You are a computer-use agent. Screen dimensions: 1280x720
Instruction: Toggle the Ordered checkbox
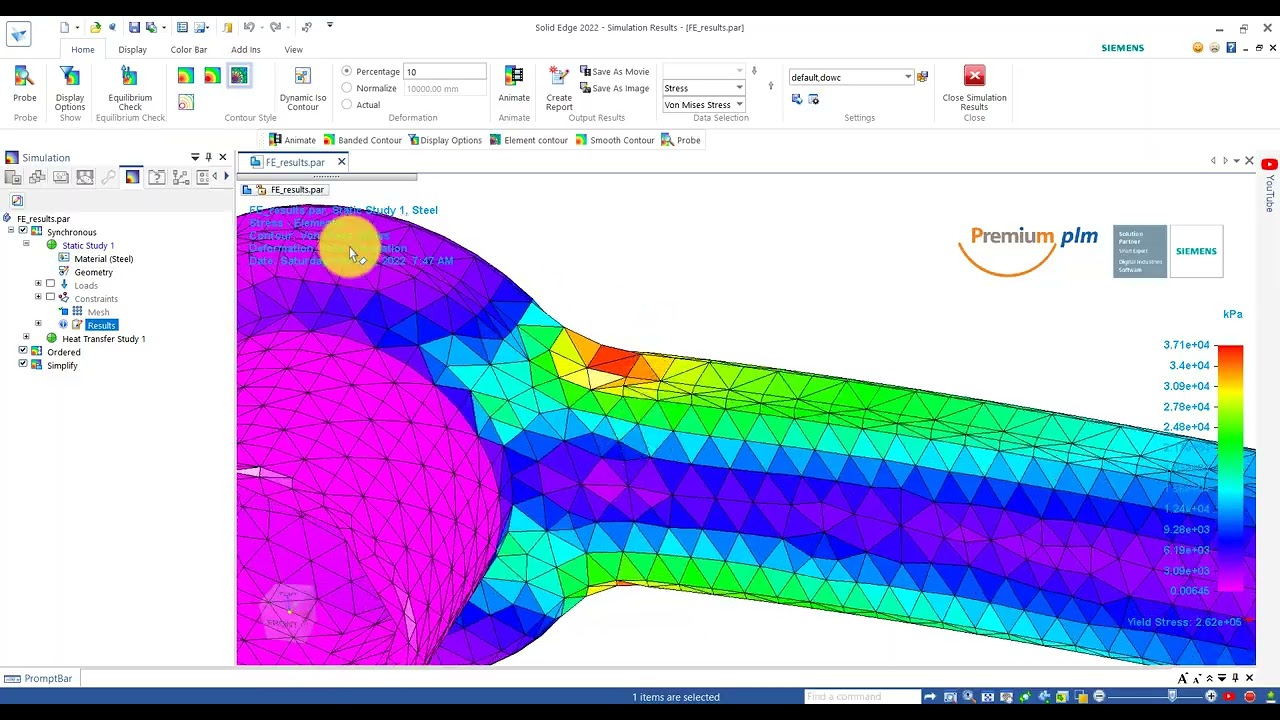[23, 351]
